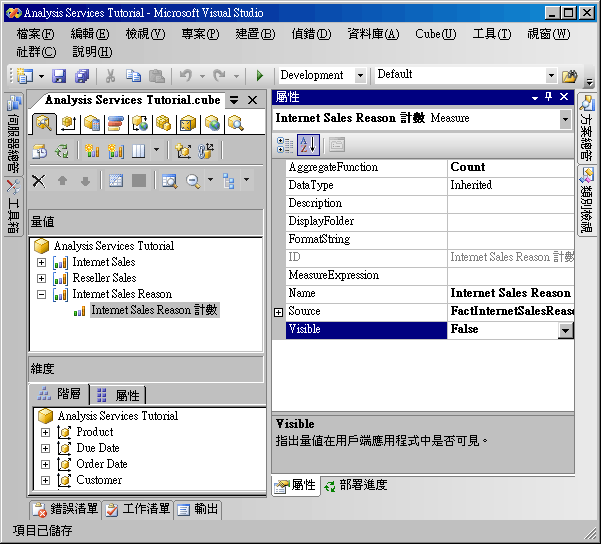Viewport: 601px width, 544px height.
Task: Toggle Alphabetical sort in Properties
Action: click(308, 145)
